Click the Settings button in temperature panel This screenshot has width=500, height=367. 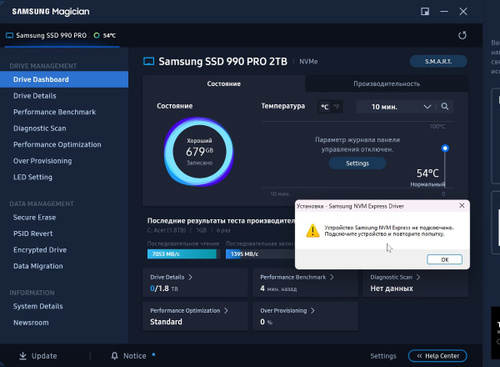coord(357,163)
